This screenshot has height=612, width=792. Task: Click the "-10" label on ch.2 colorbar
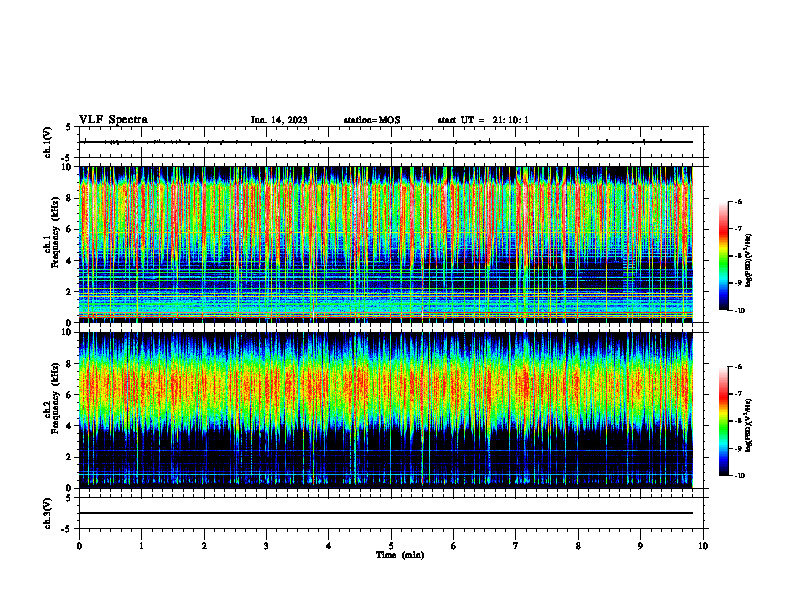pyautogui.click(x=739, y=475)
